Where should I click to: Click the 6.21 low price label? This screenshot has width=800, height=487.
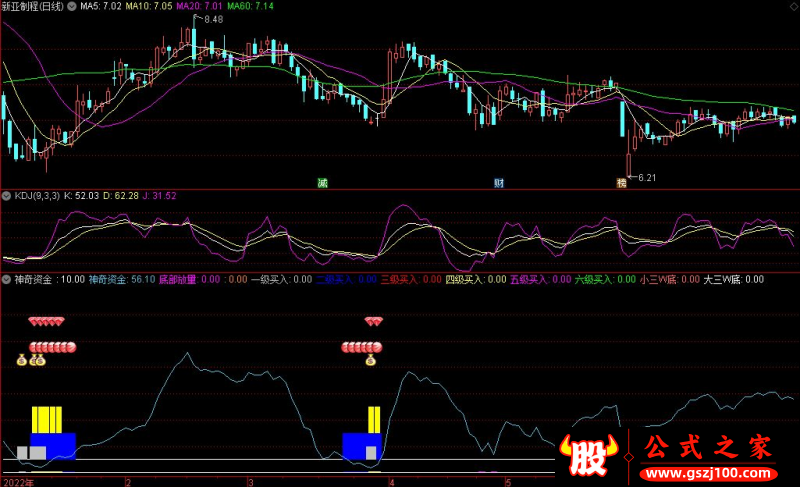(x=647, y=177)
